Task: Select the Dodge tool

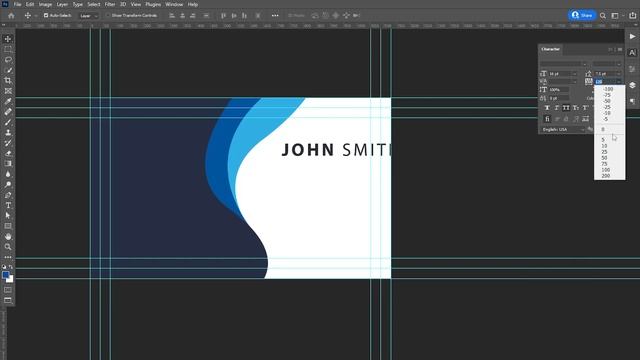Action: 8,184
